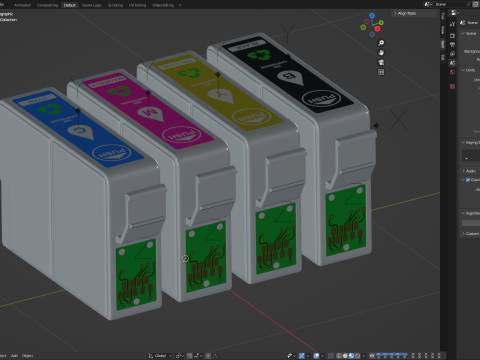
Task: Open the Tool properties tab icon
Action: 452,24
